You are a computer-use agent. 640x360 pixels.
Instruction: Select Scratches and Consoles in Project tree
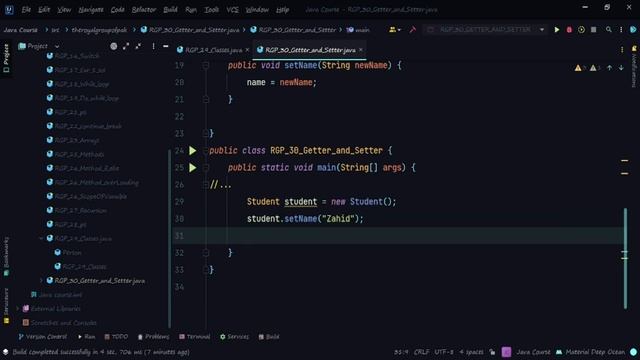point(60,323)
